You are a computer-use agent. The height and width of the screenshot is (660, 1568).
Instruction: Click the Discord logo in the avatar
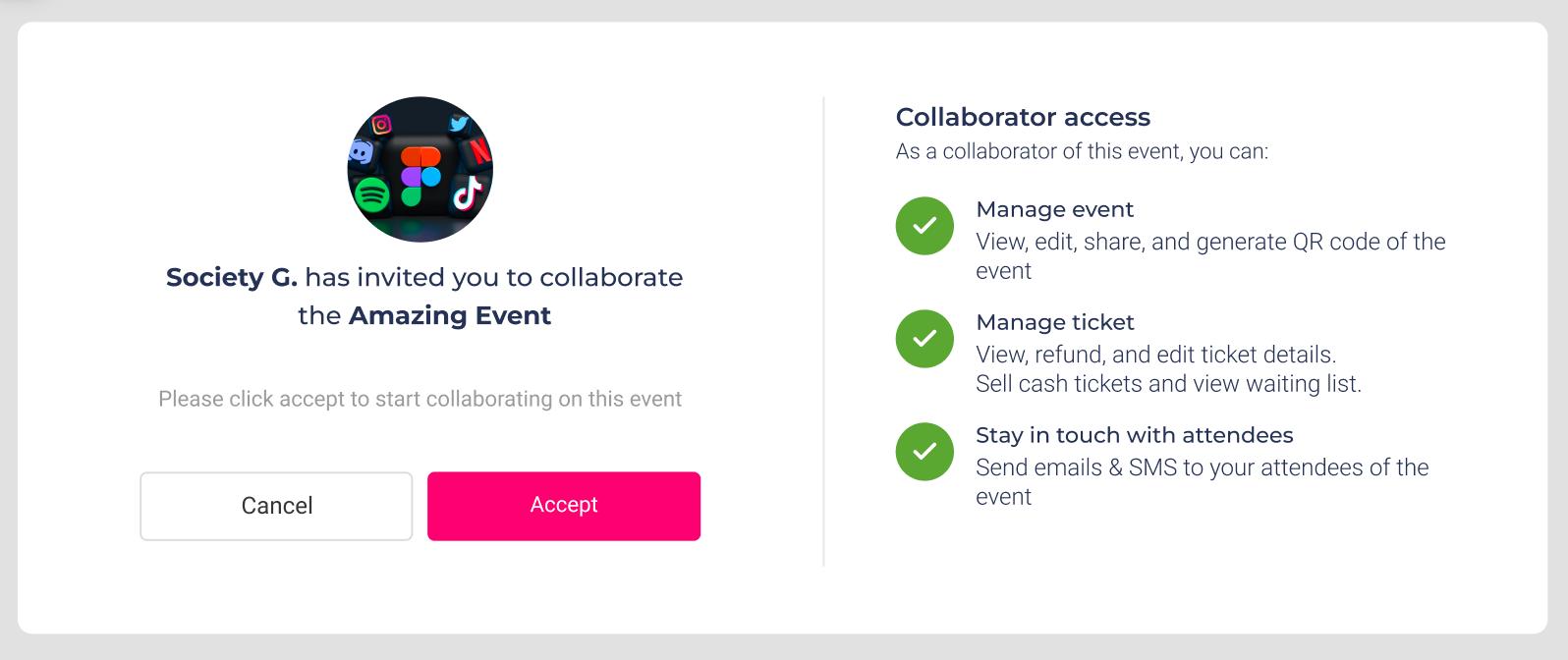[361, 152]
